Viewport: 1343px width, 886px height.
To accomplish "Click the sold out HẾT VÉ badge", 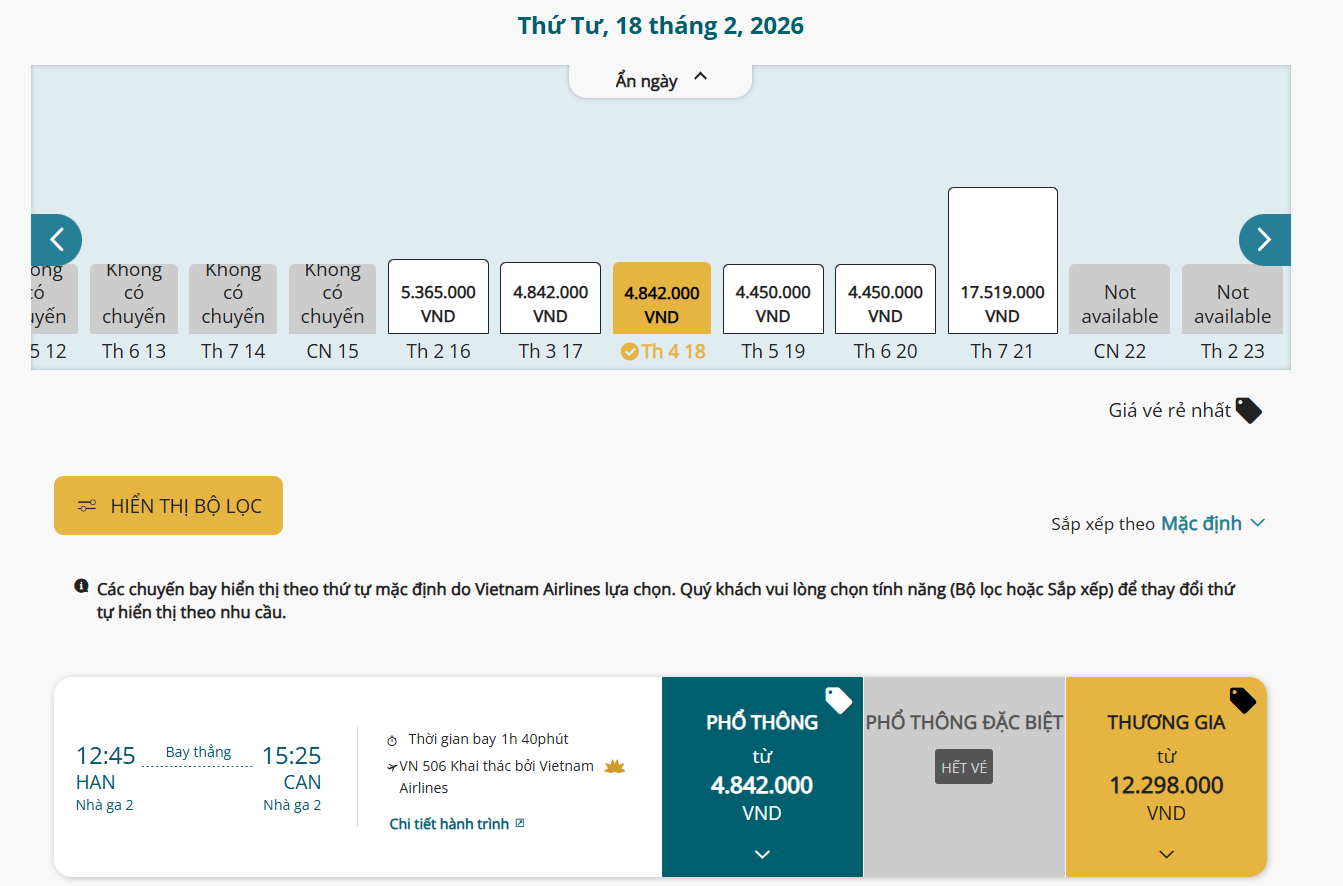I will click(x=964, y=768).
